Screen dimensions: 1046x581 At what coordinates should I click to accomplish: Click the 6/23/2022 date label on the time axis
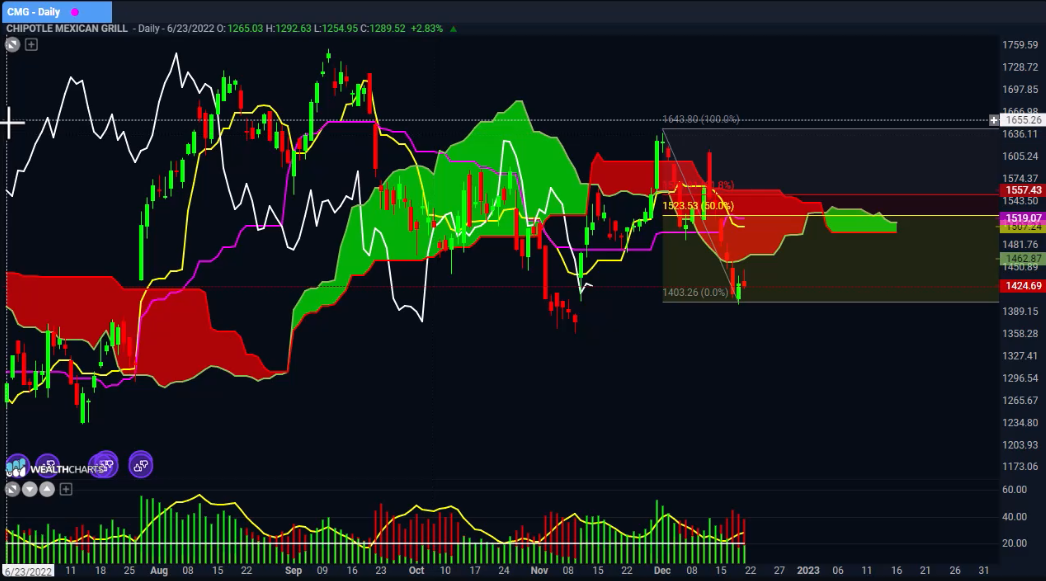(x=28, y=571)
